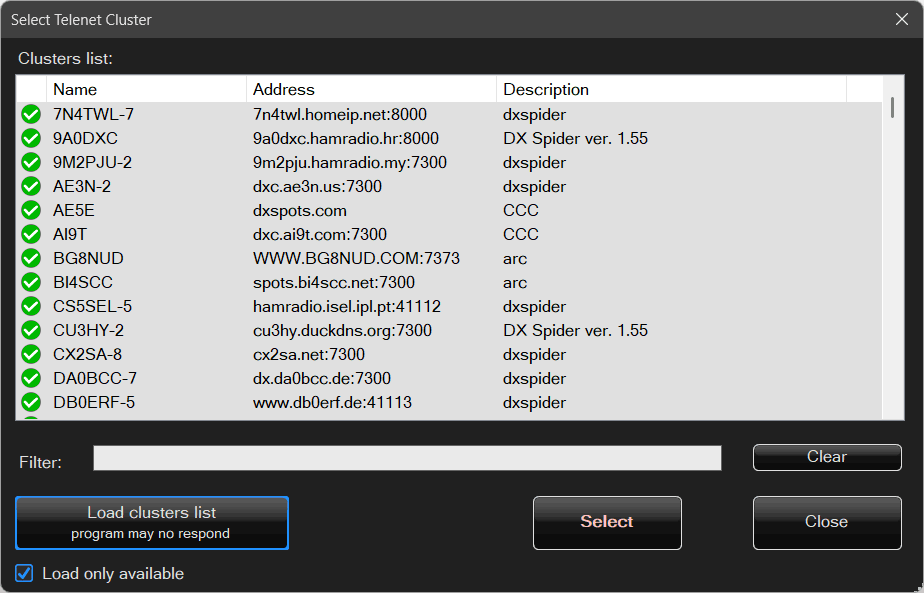The height and width of the screenshot is (593, 924).
Task: Click the clusters list vertical scrollbar
Action: pyautogui.click(x=892, y=250)
